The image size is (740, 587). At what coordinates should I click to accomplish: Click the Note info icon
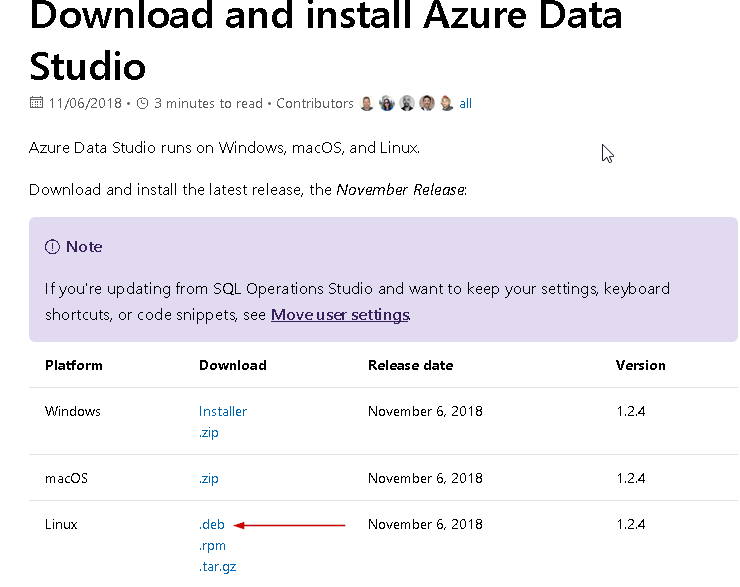click(53, 247)
